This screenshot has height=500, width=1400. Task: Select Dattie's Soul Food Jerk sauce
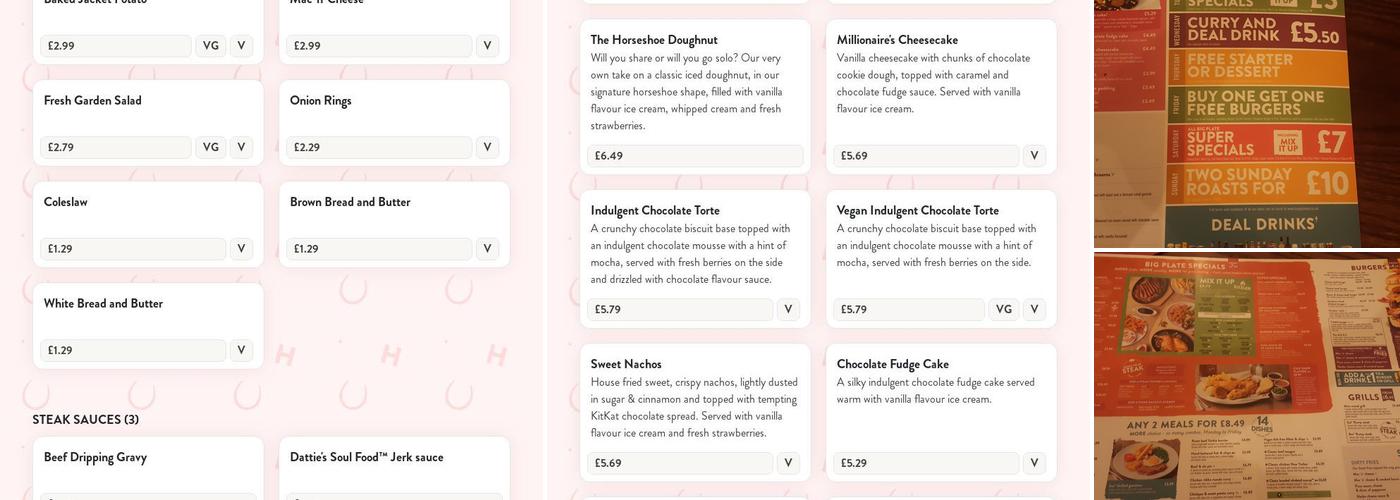point(366,457)
